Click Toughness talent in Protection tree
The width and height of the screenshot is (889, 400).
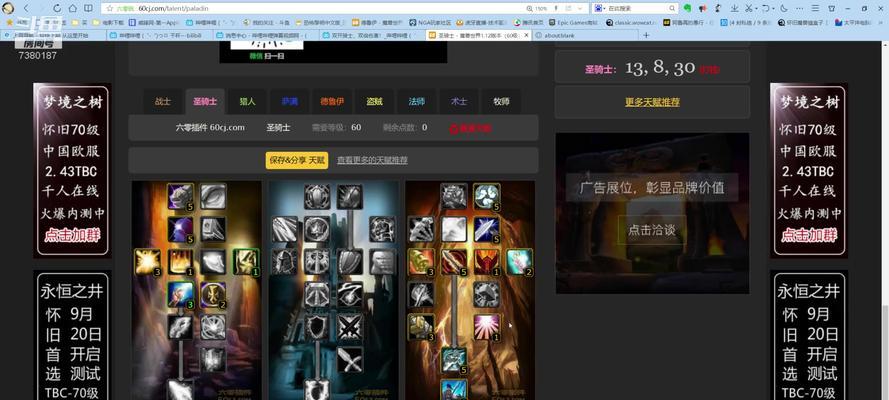tap(383, 229)
